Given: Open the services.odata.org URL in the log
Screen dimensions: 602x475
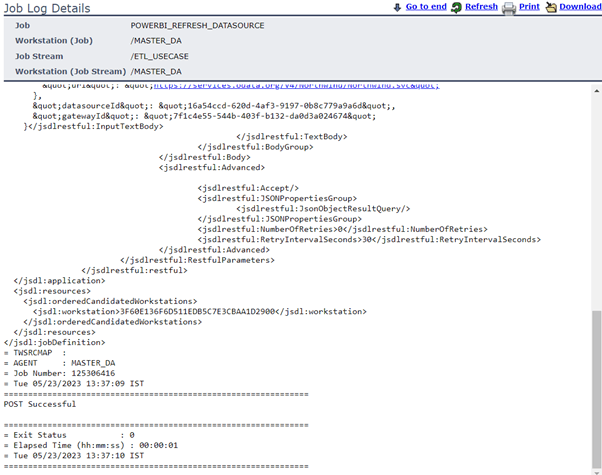Looking at the screenshot, I should [322, 87].
